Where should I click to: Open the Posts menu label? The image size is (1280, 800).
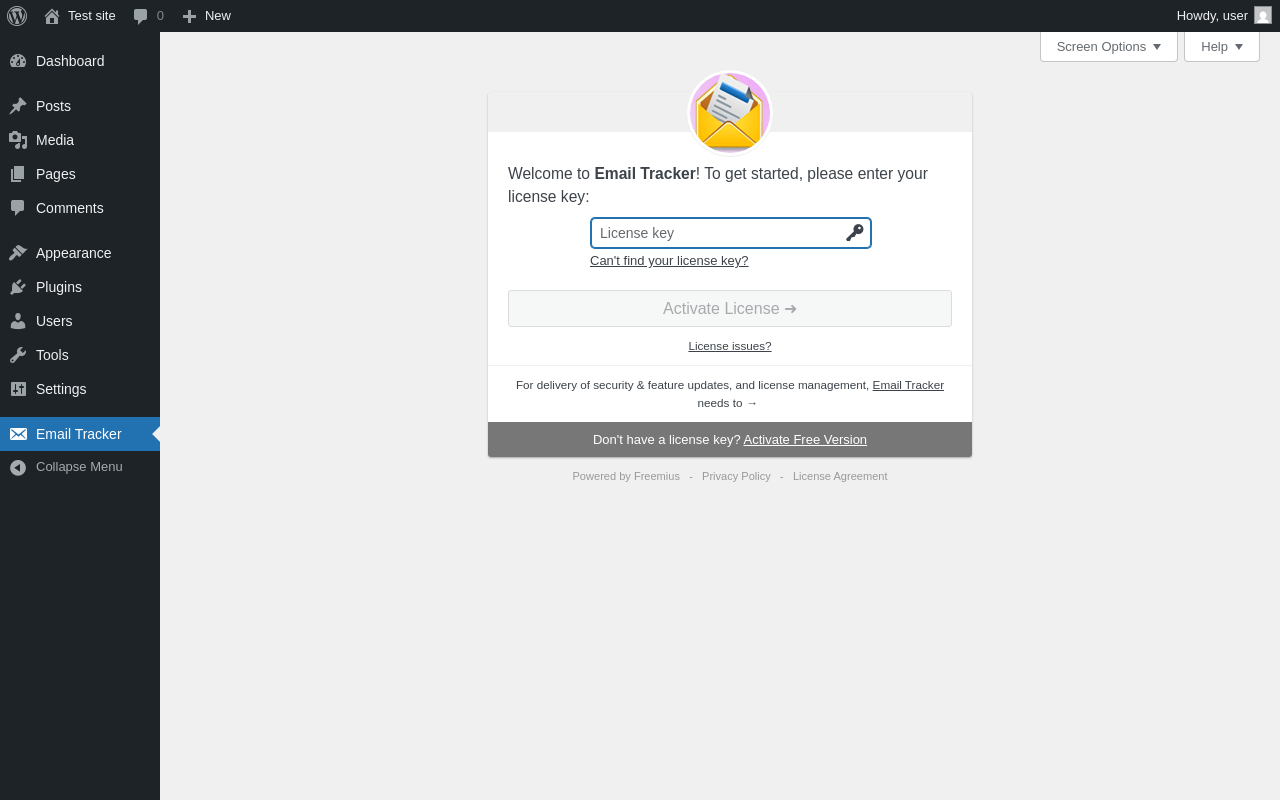[53, 106]
